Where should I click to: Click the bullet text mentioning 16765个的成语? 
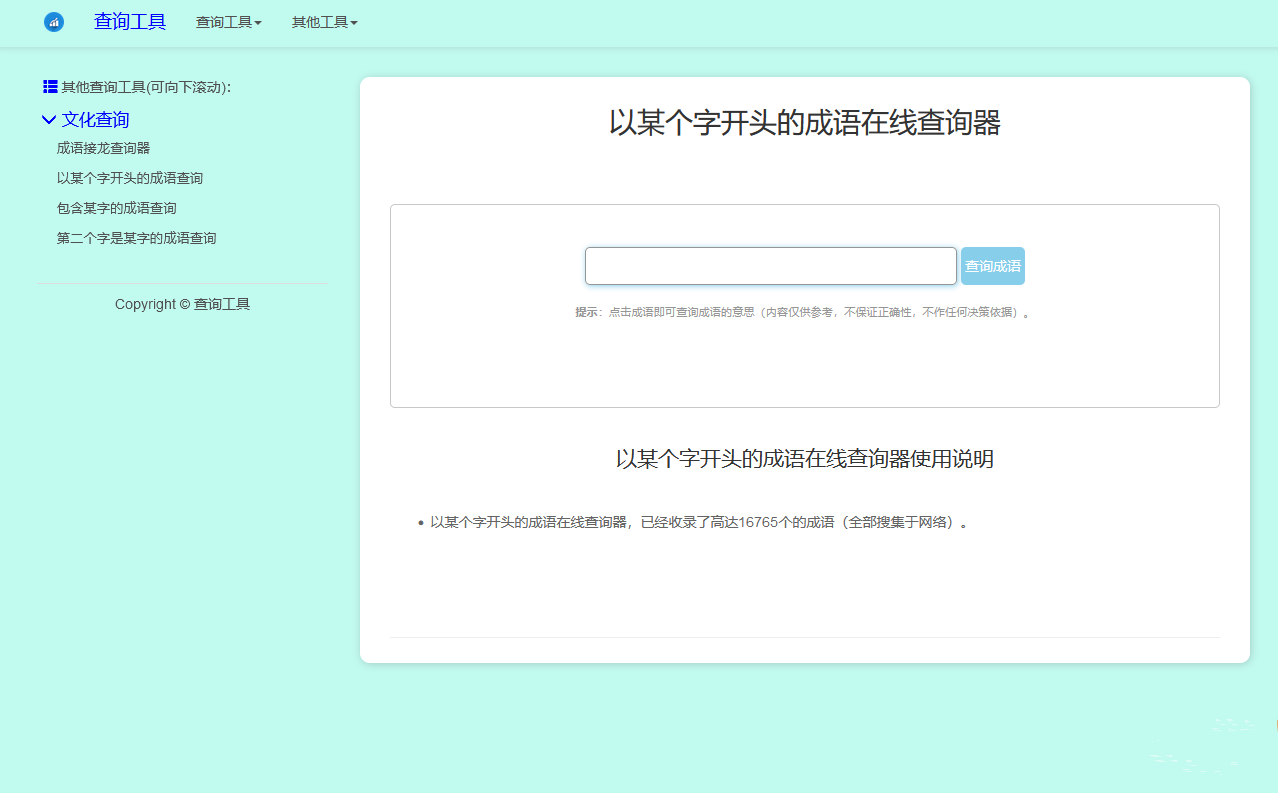[699, 522]
